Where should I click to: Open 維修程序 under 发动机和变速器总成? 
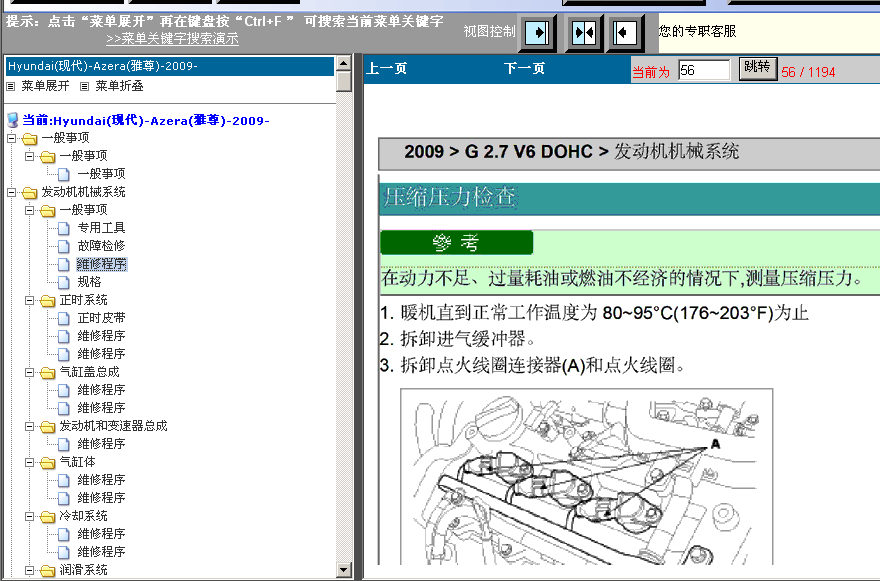pyautogui.click(x=101, y=444)
